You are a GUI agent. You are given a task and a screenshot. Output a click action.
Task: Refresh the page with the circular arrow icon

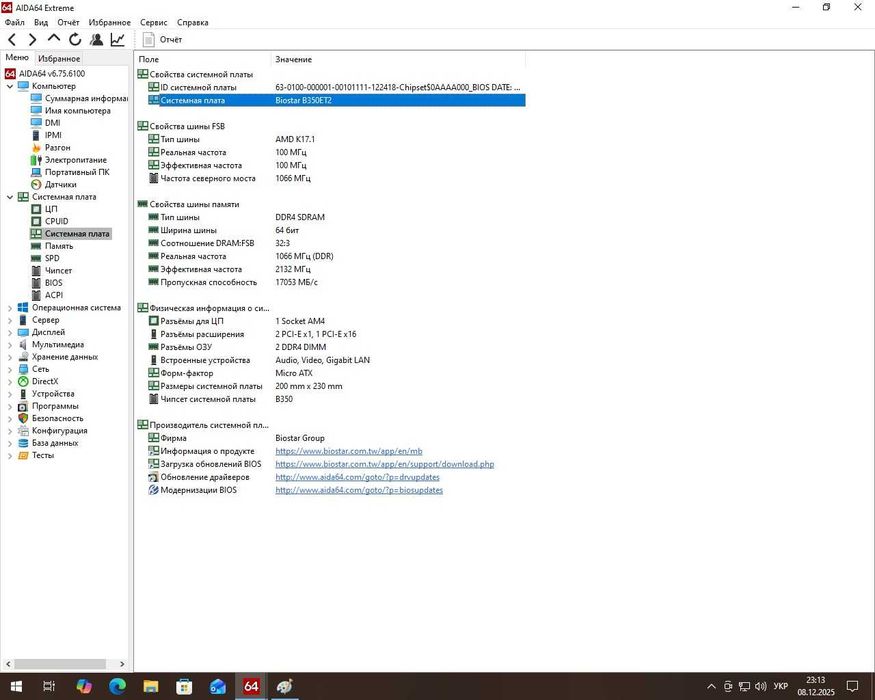tap(75, 40)
